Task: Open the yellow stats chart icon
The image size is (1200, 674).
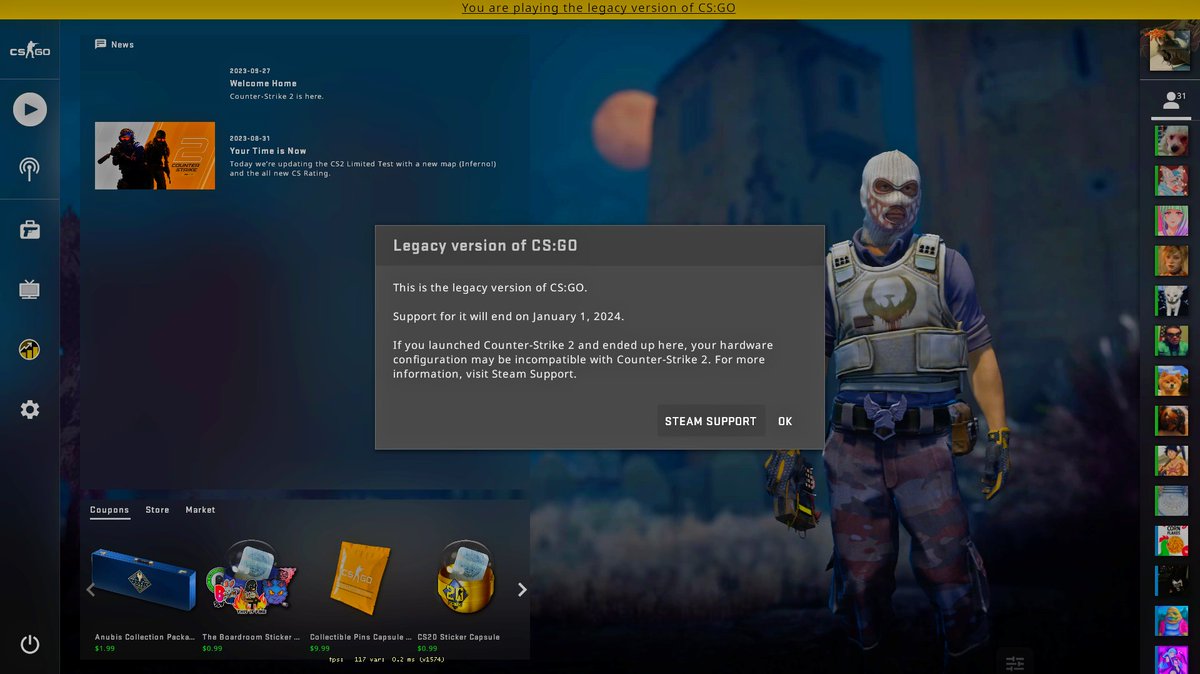Action: pyautogui.click(x=30, y=350)
